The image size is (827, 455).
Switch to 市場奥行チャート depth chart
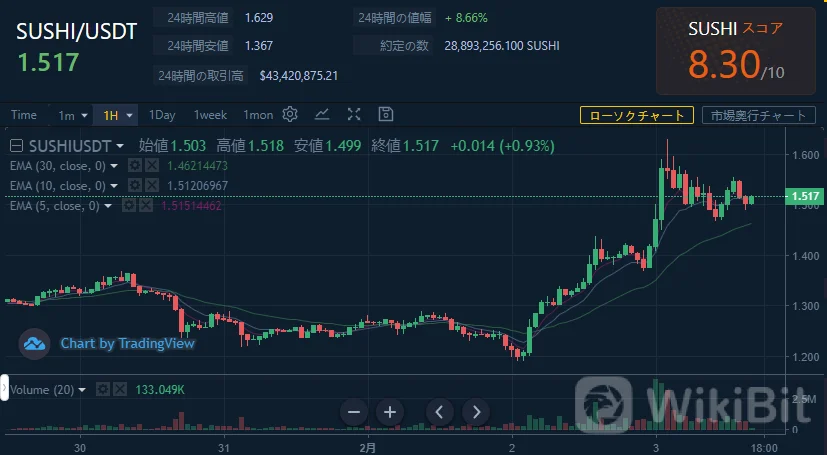pos(758,115)
